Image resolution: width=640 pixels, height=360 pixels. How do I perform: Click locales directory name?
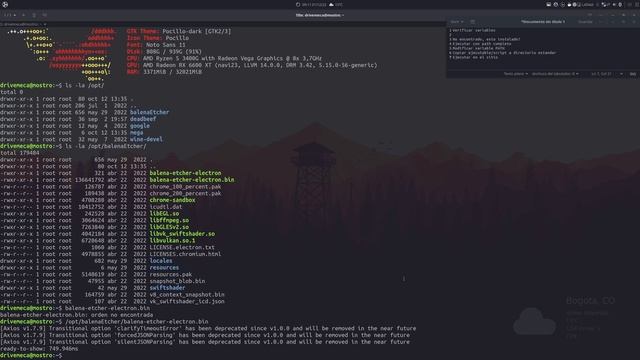tap(161, 260)
